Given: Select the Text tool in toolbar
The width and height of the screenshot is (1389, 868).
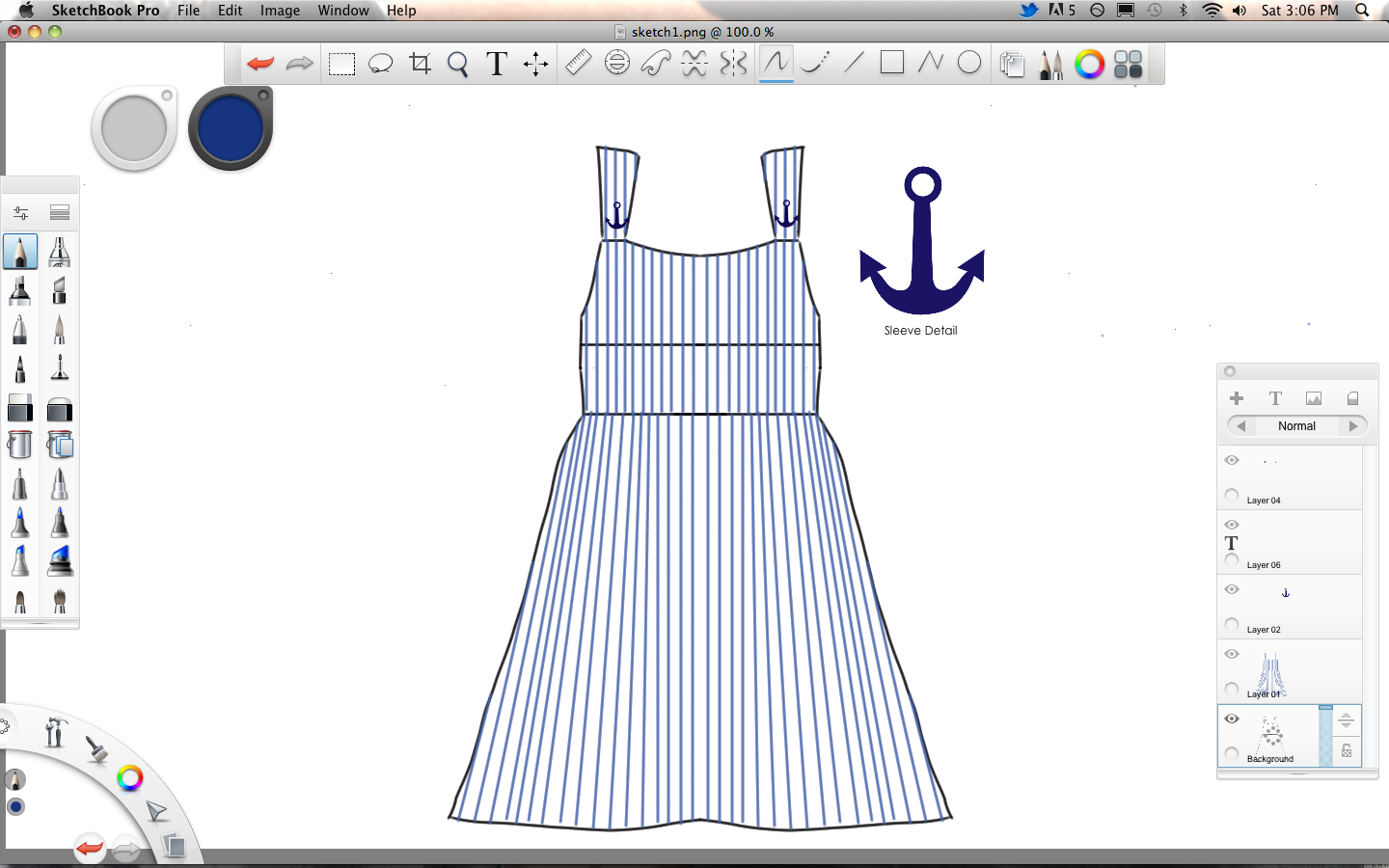Looking at the screenshot, I should [x=497, y=64].
